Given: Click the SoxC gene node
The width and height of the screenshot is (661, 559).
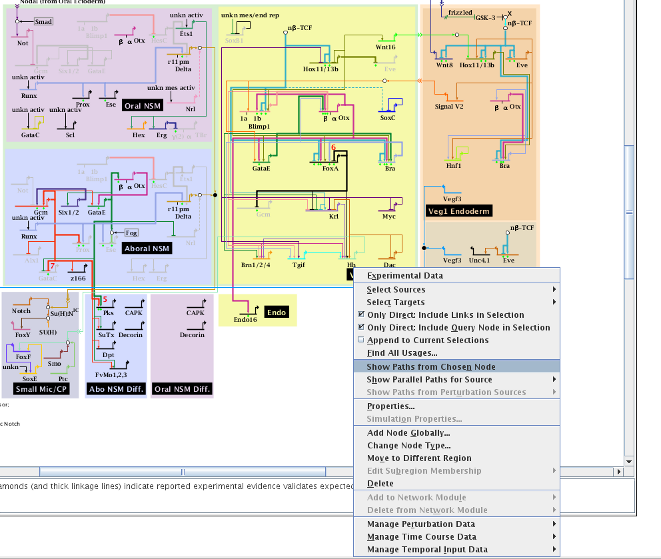Looking at the screenshot, I should point(387,118).
